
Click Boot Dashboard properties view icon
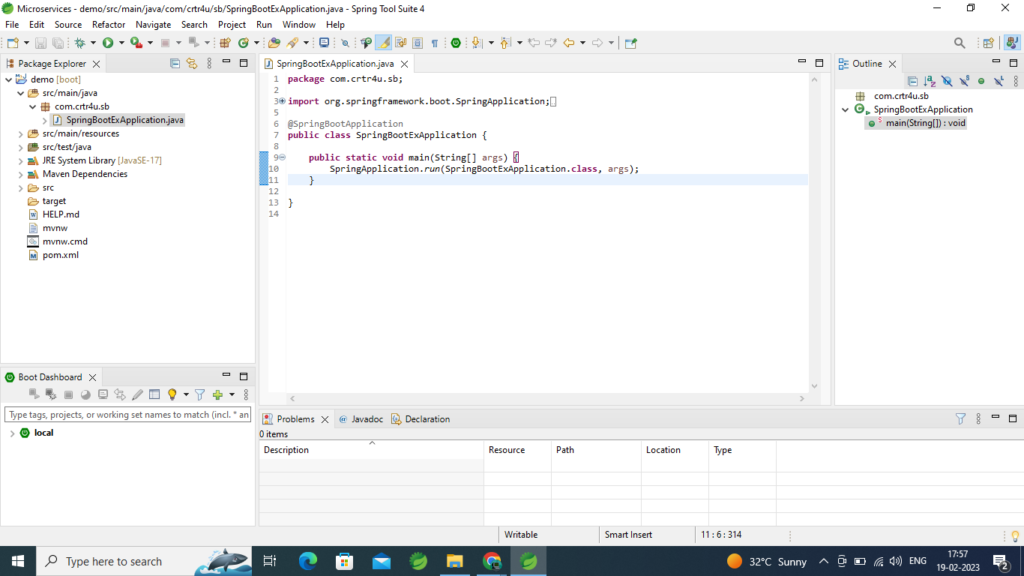155,394
